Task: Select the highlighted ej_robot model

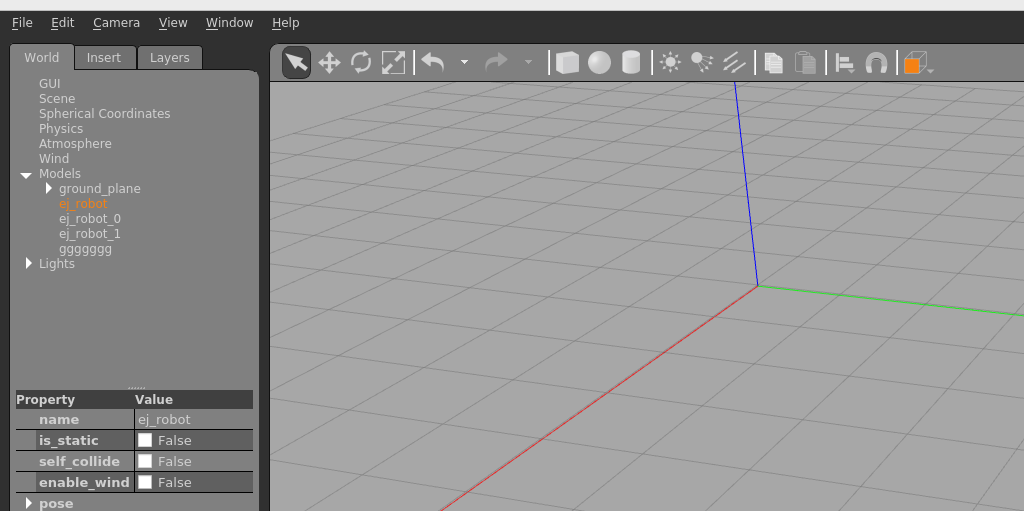Action: click(x=83, y=204)
